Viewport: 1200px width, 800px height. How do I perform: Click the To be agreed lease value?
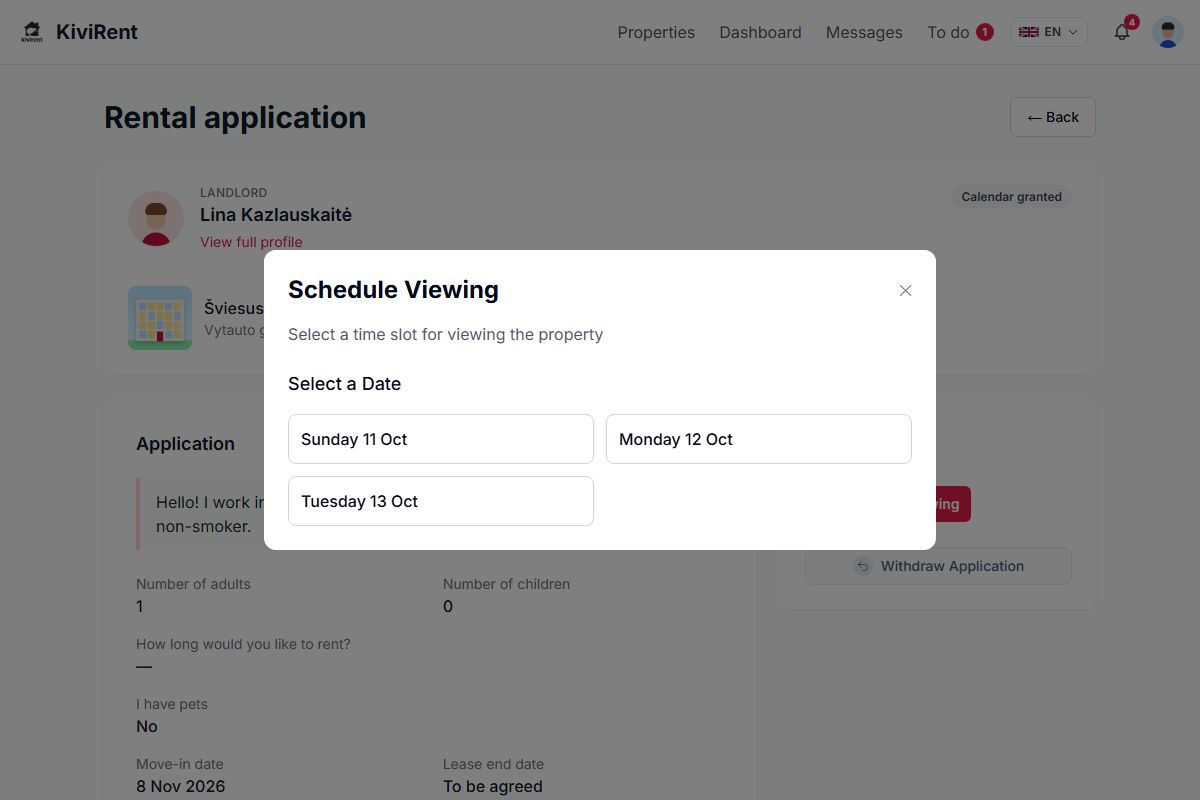coord(493,786)
